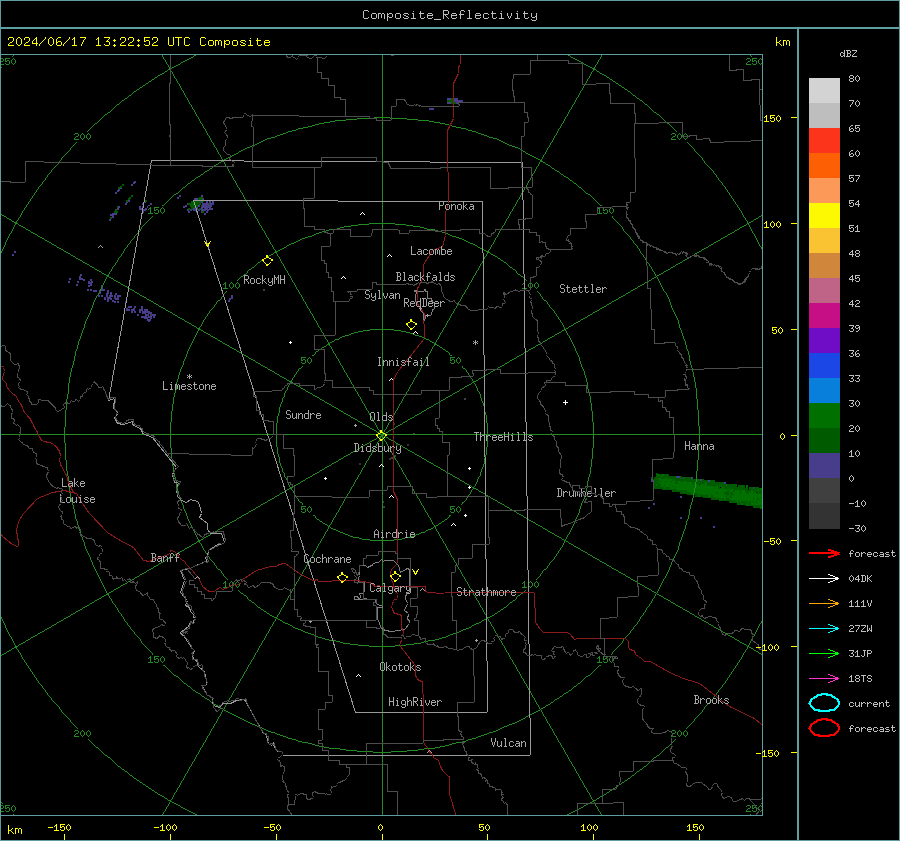
Task: Click the Brooks city label
Action: pos(711,700)
